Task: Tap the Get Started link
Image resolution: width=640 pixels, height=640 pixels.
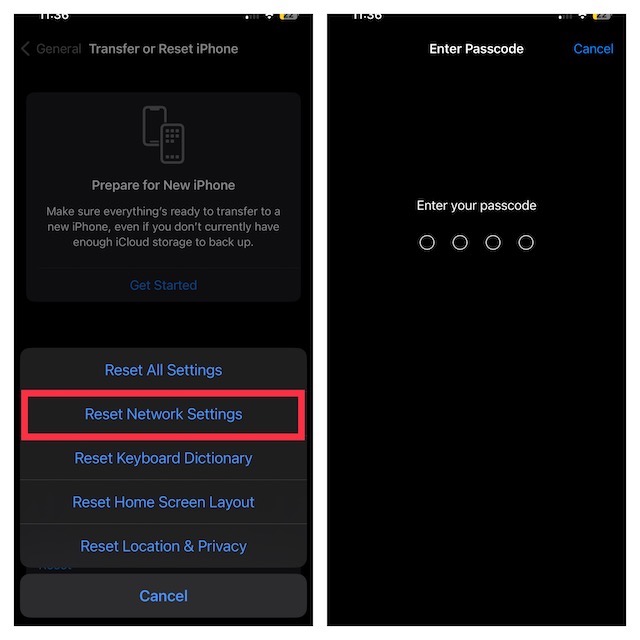Action: click(163, 285)
